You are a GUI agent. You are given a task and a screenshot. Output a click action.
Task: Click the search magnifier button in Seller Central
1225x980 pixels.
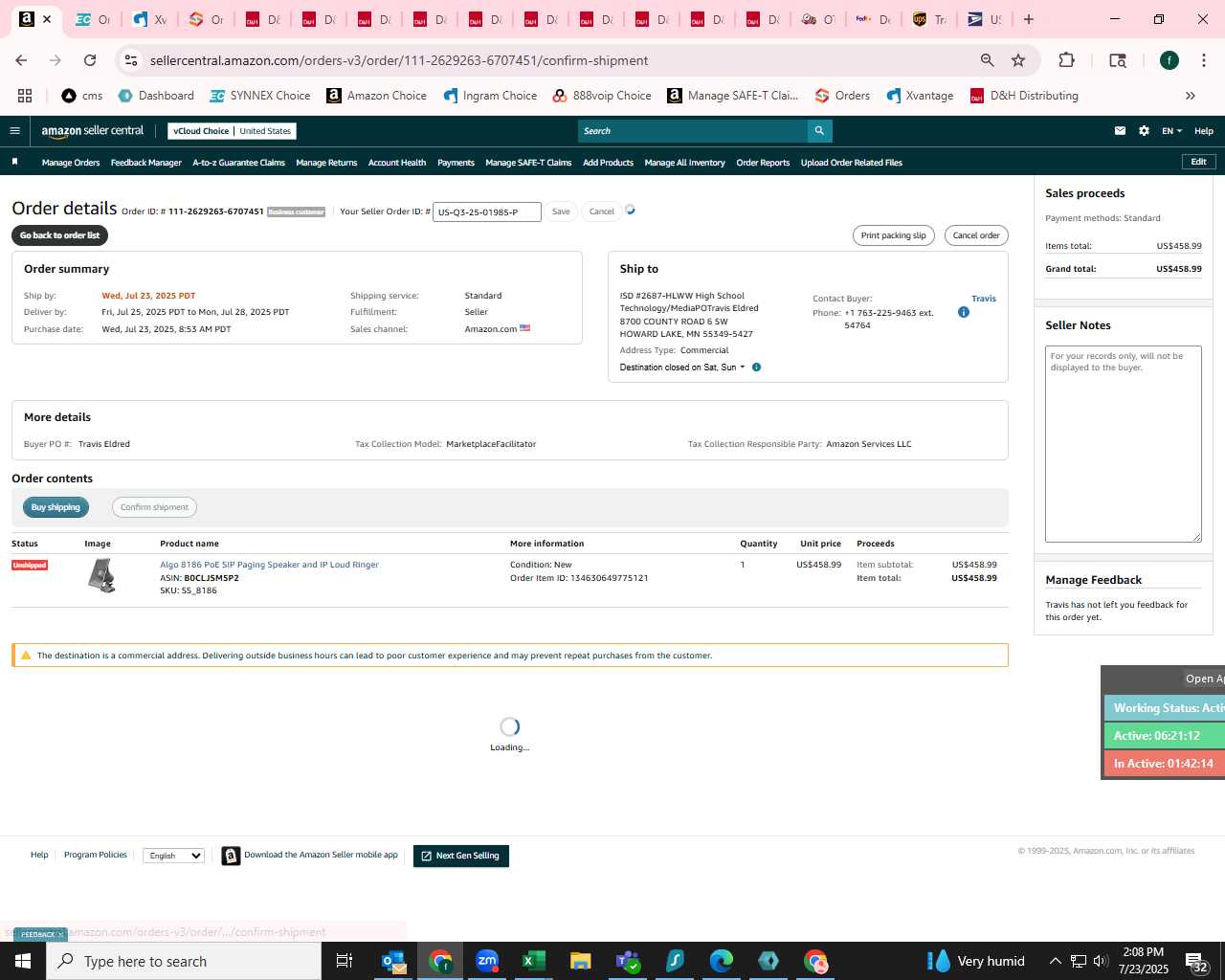(819, 131)
